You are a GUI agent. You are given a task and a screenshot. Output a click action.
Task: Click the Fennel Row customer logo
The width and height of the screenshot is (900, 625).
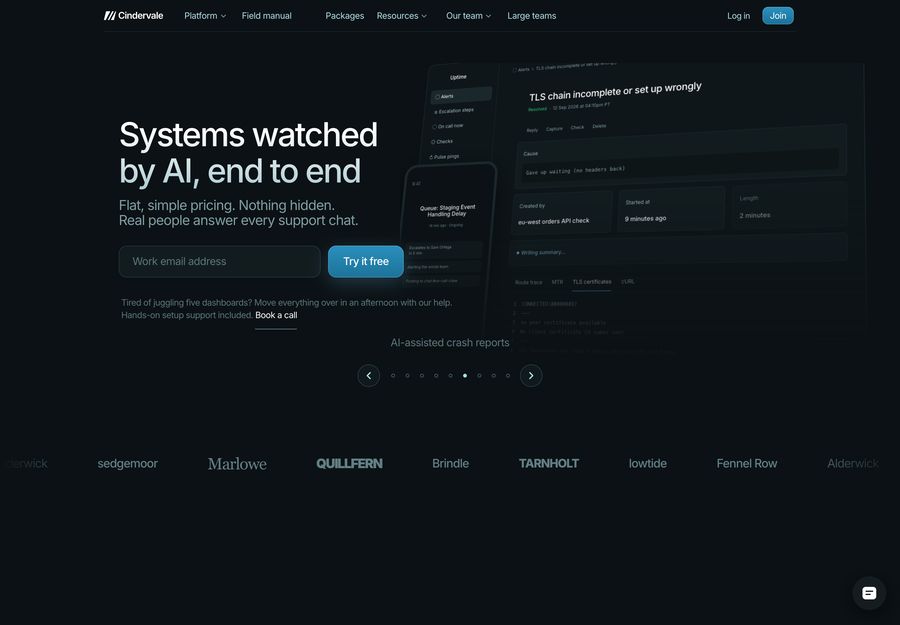coord(747,463)
